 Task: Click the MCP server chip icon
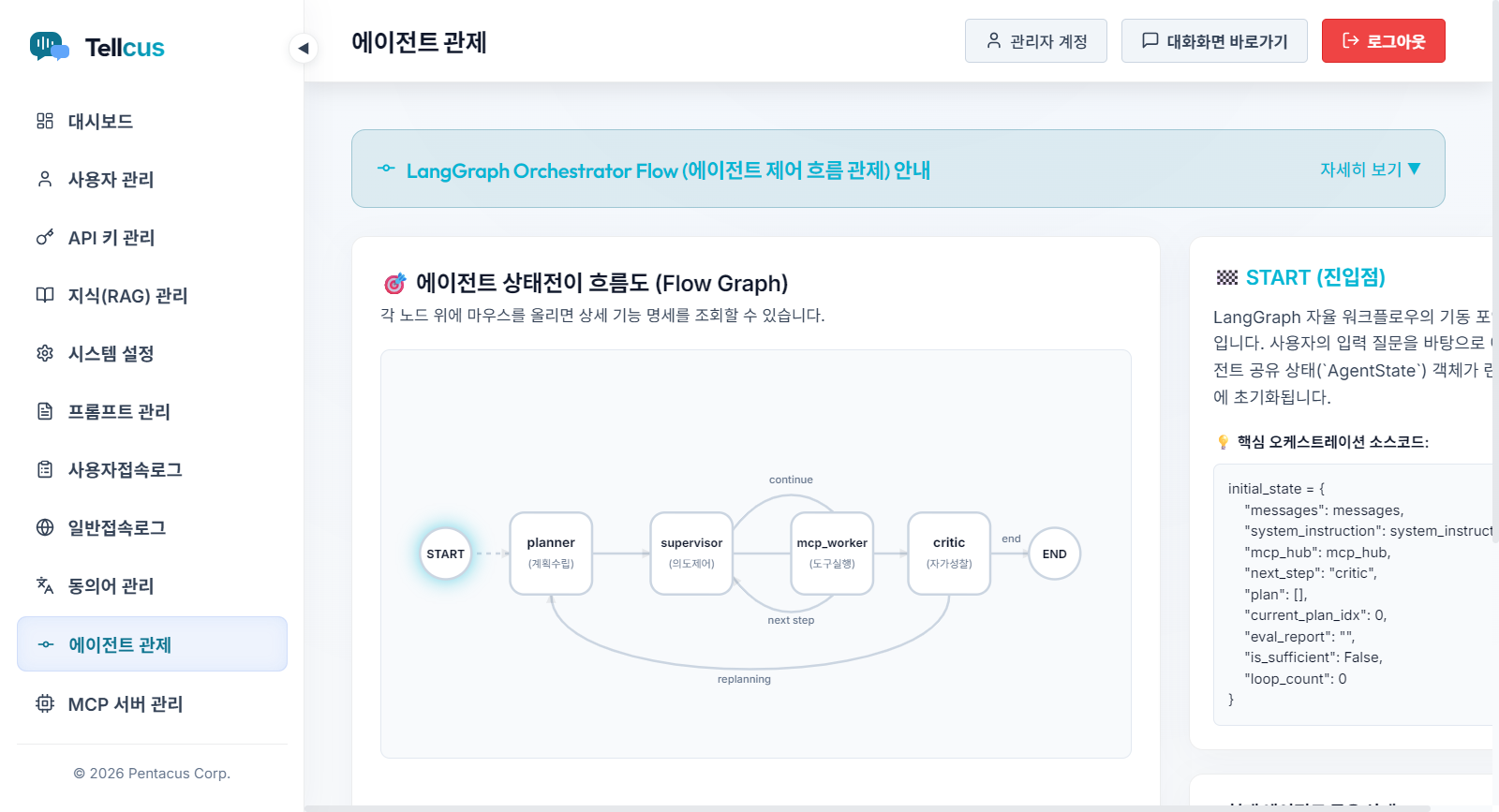[x=45, y=703]
